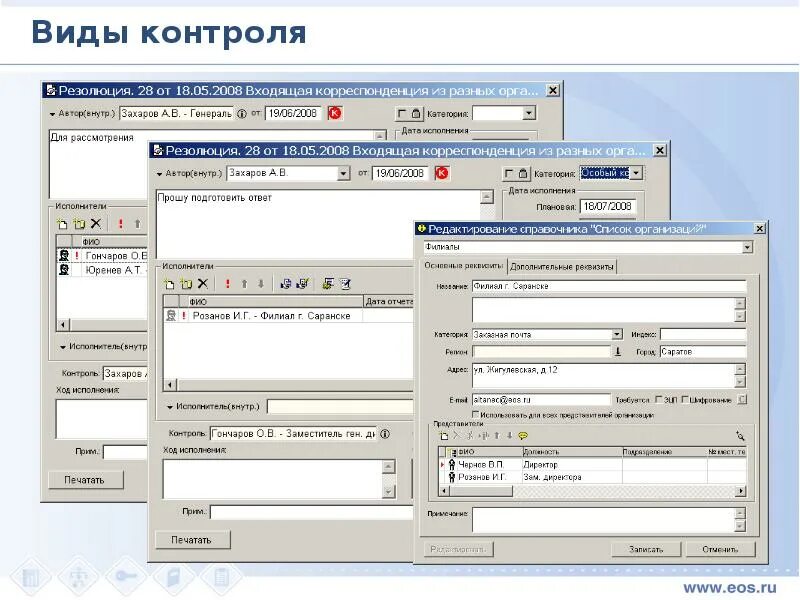Checkbox left of lock, middle Резолюция window

pyautogui.click(x=509, y=174)
